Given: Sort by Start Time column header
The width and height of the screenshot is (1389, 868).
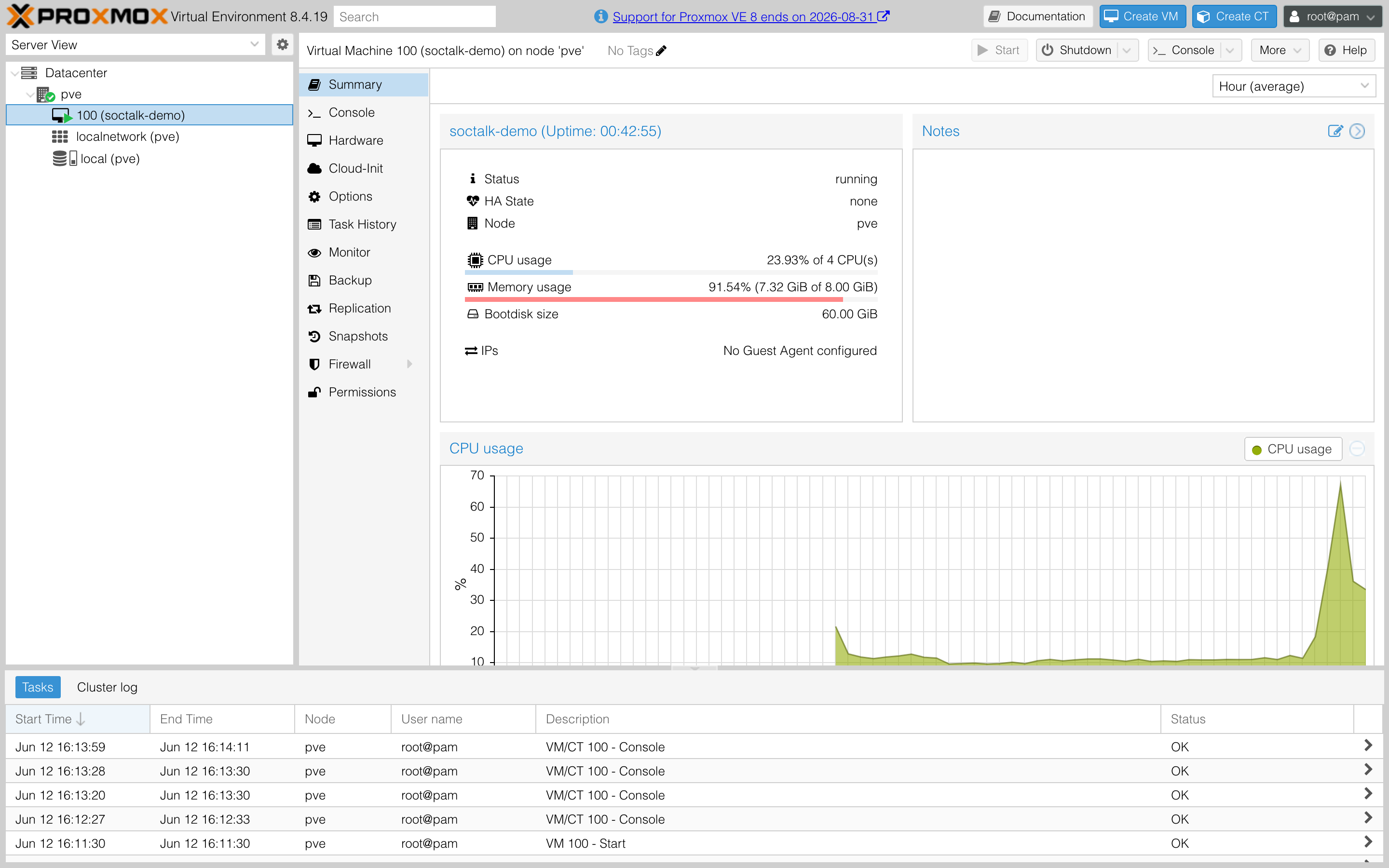Looking at the screenshot, I should [78, 719].
